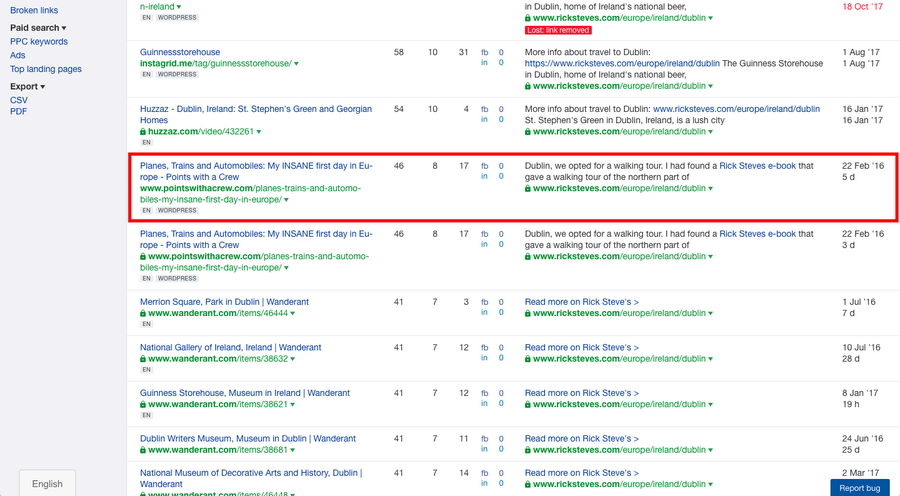This screenshot has height=496, width=900.
Task: Click fb share count in Huzzaz row
Action: pyautogui.click(x=501, y=109)
